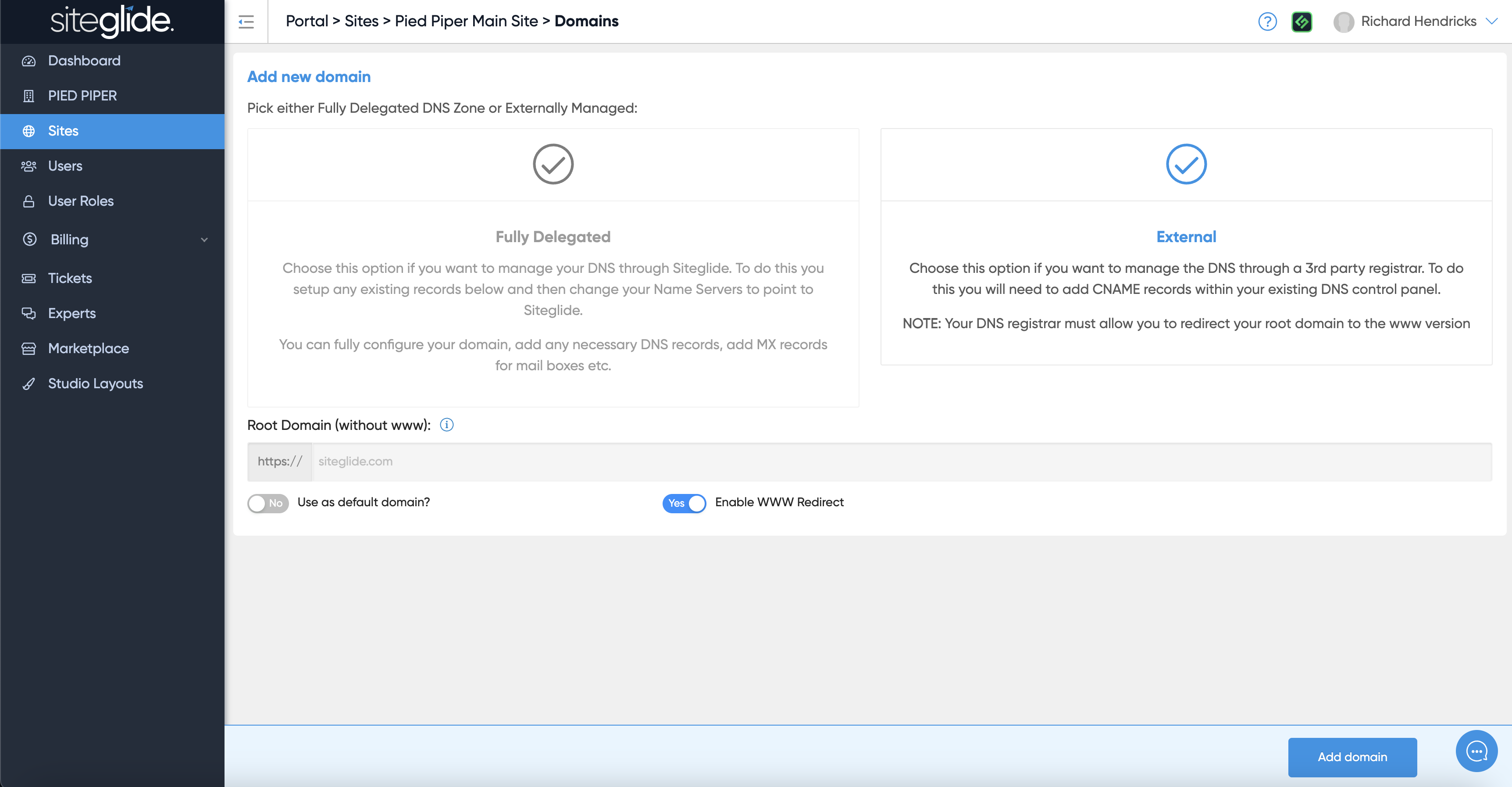The width and height of the screenshot is (1512, 787).
Task: Open the live chat bubble icon
Action: tap(1476, 751)
